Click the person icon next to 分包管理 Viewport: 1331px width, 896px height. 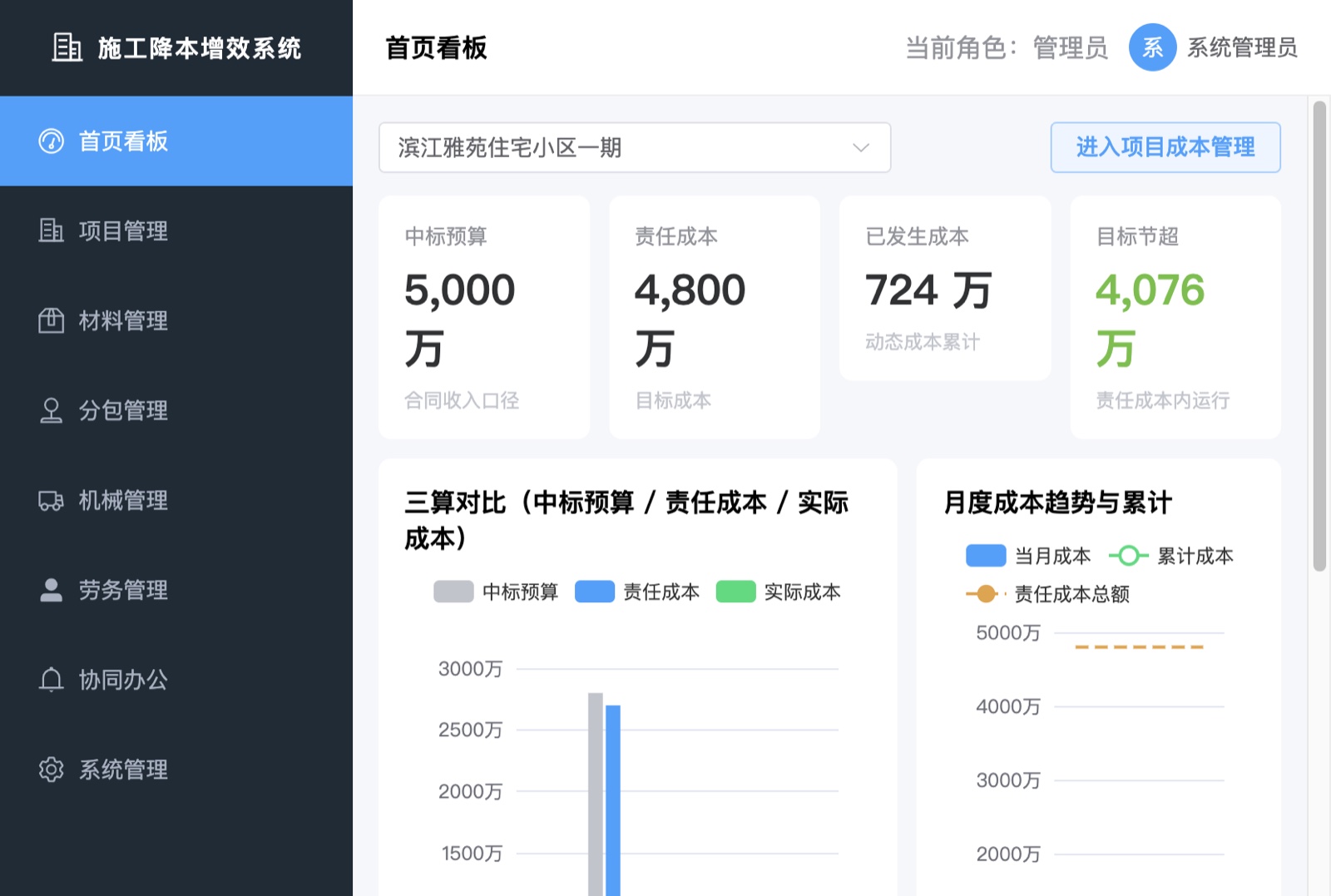pos(52,410)
